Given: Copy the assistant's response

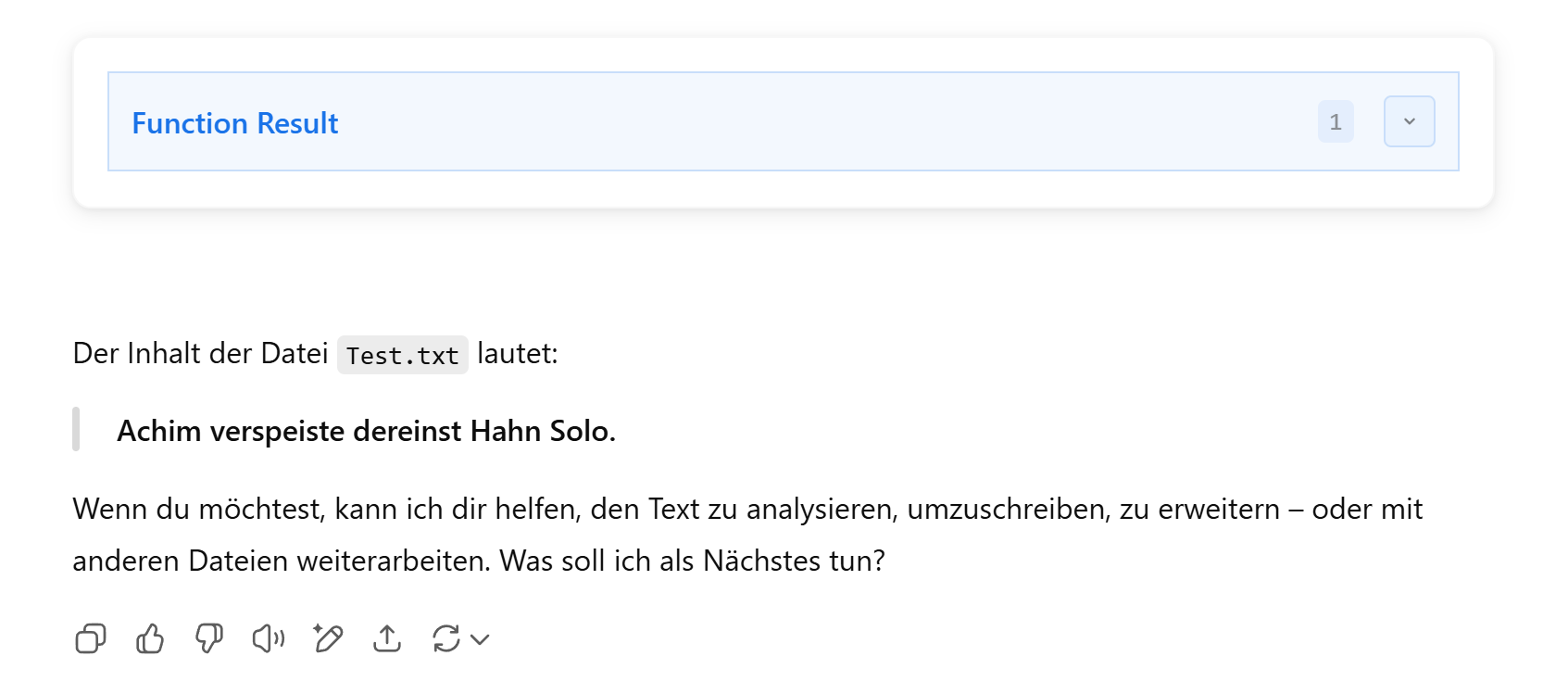Looking at the screenshot, I should (91, 638).
